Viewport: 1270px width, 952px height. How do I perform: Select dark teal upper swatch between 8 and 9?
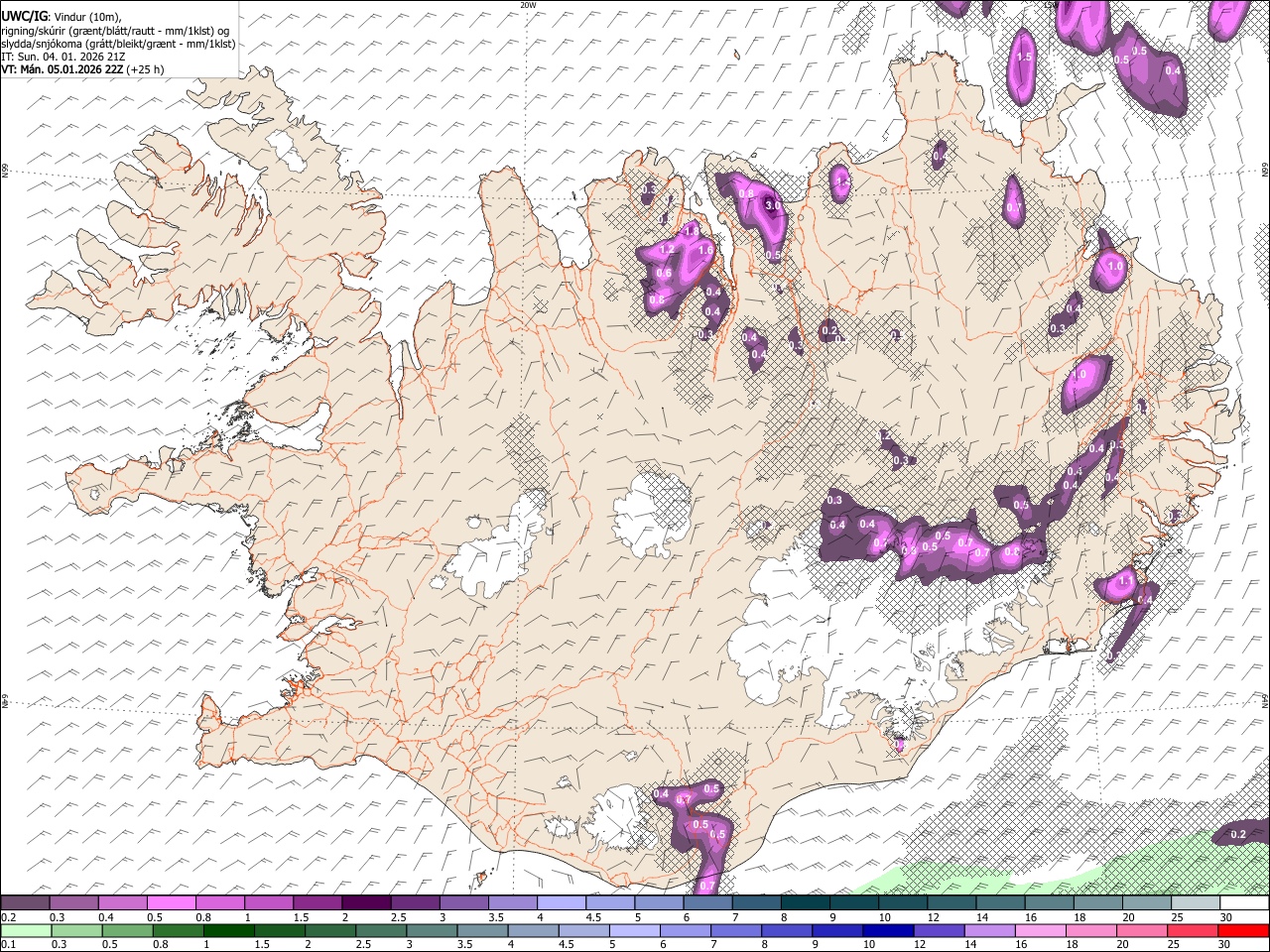(x=805, y=903)
